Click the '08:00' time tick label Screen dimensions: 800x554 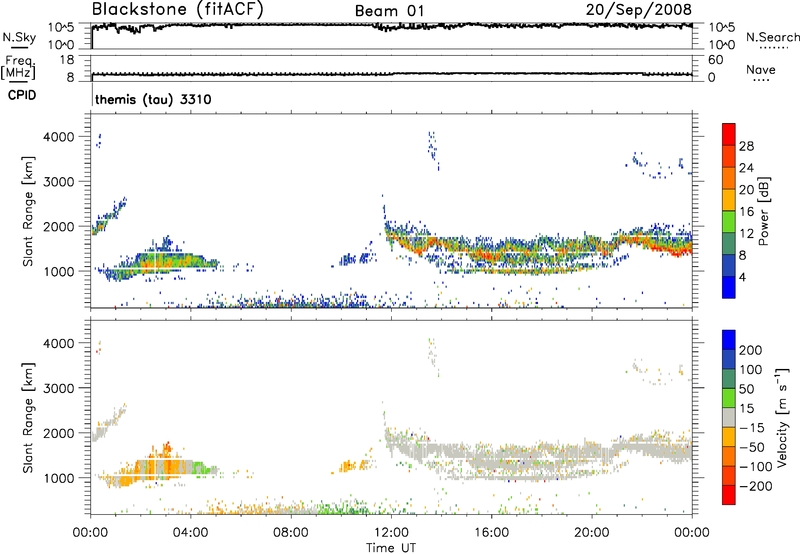[291, 533]
